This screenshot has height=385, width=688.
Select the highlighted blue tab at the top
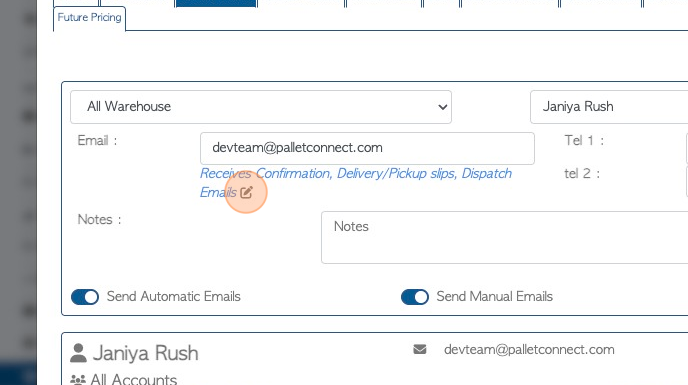[x=215, y=4]
